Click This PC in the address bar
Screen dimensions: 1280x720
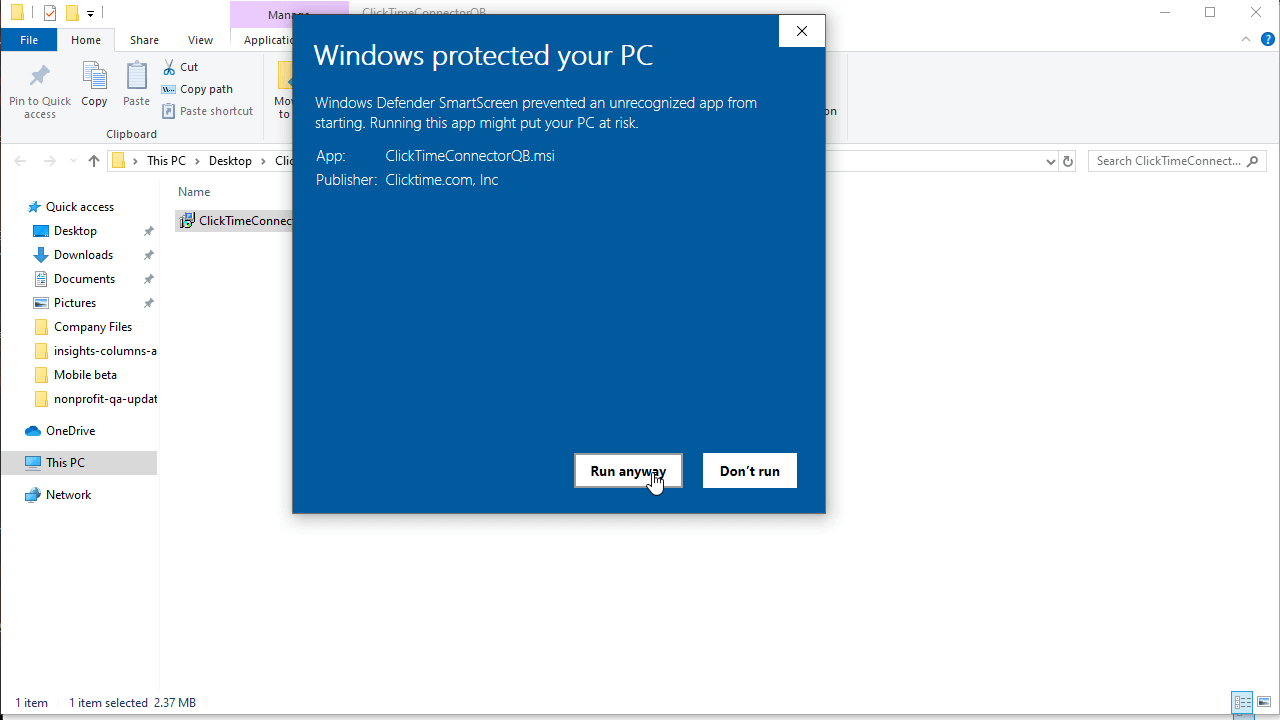point(166,161)
